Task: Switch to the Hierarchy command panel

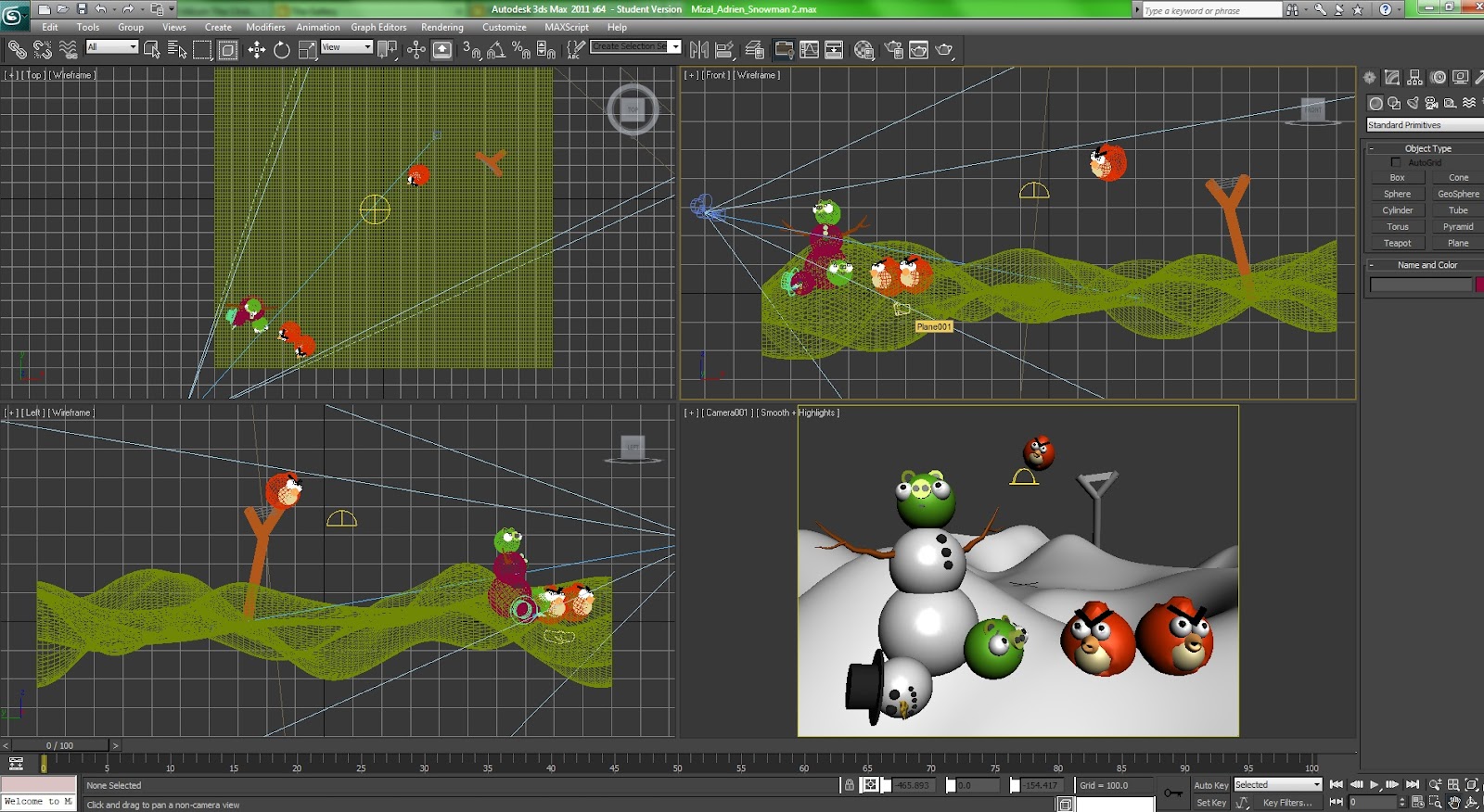Action: pyautogui.click(x=1414, y=78)
